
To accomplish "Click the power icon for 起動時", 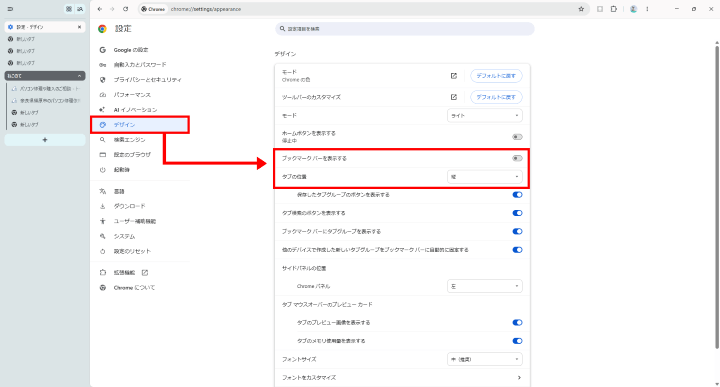I will click(x=103, y=170).
